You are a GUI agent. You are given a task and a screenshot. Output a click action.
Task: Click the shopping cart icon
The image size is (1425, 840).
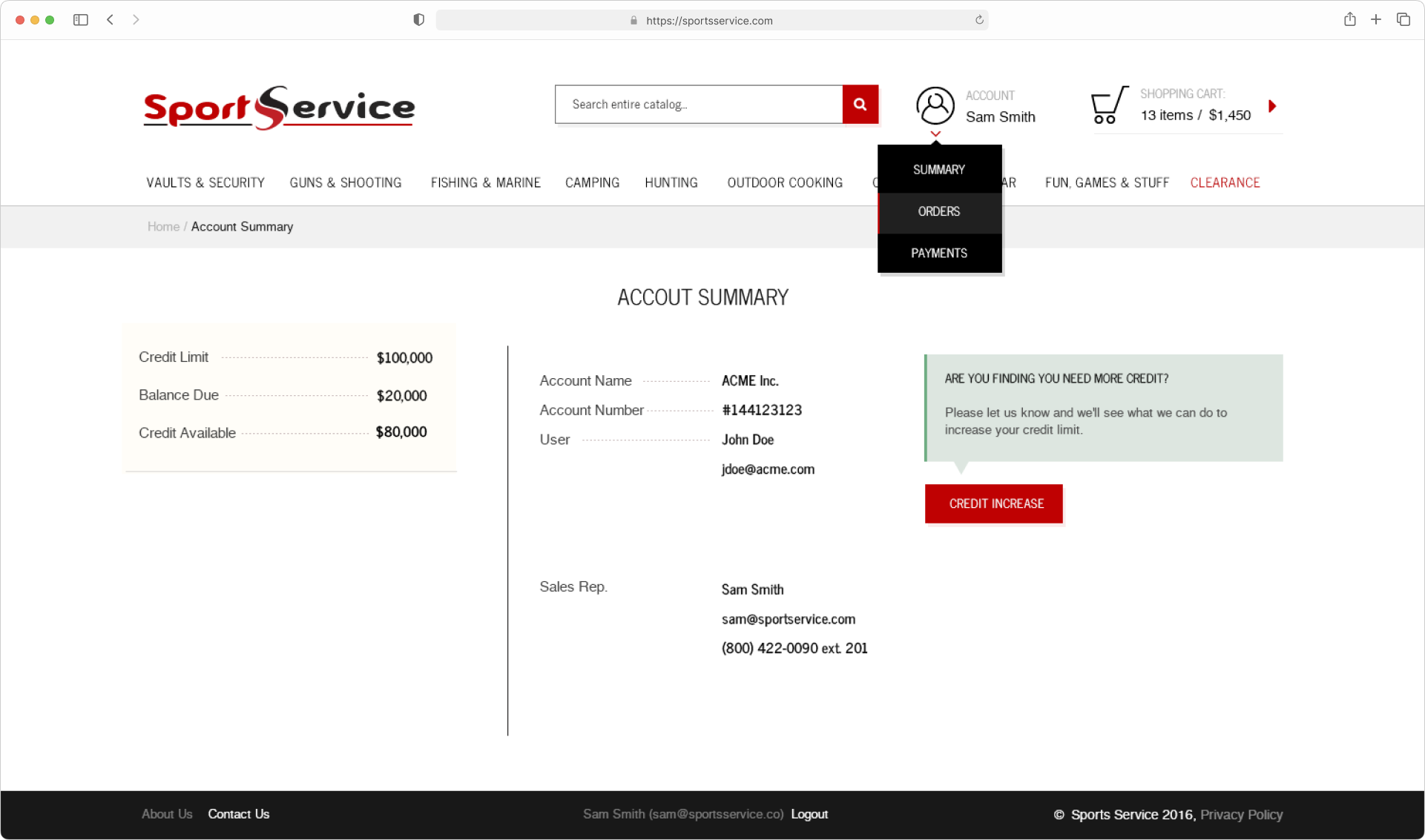coord(1108,105)
